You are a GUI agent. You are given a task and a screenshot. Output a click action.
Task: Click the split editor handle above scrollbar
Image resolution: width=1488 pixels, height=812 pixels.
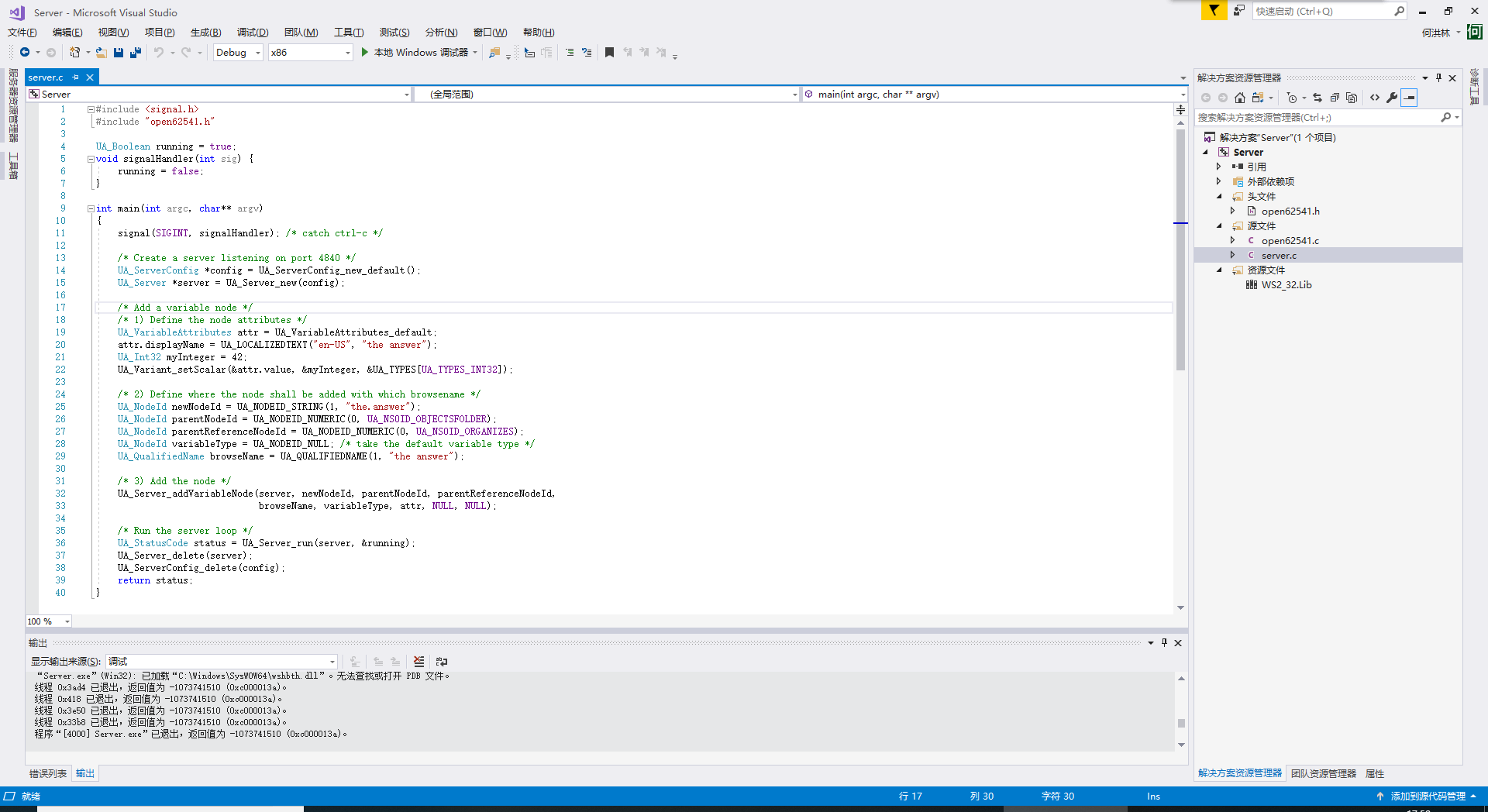pos(1180,109)
